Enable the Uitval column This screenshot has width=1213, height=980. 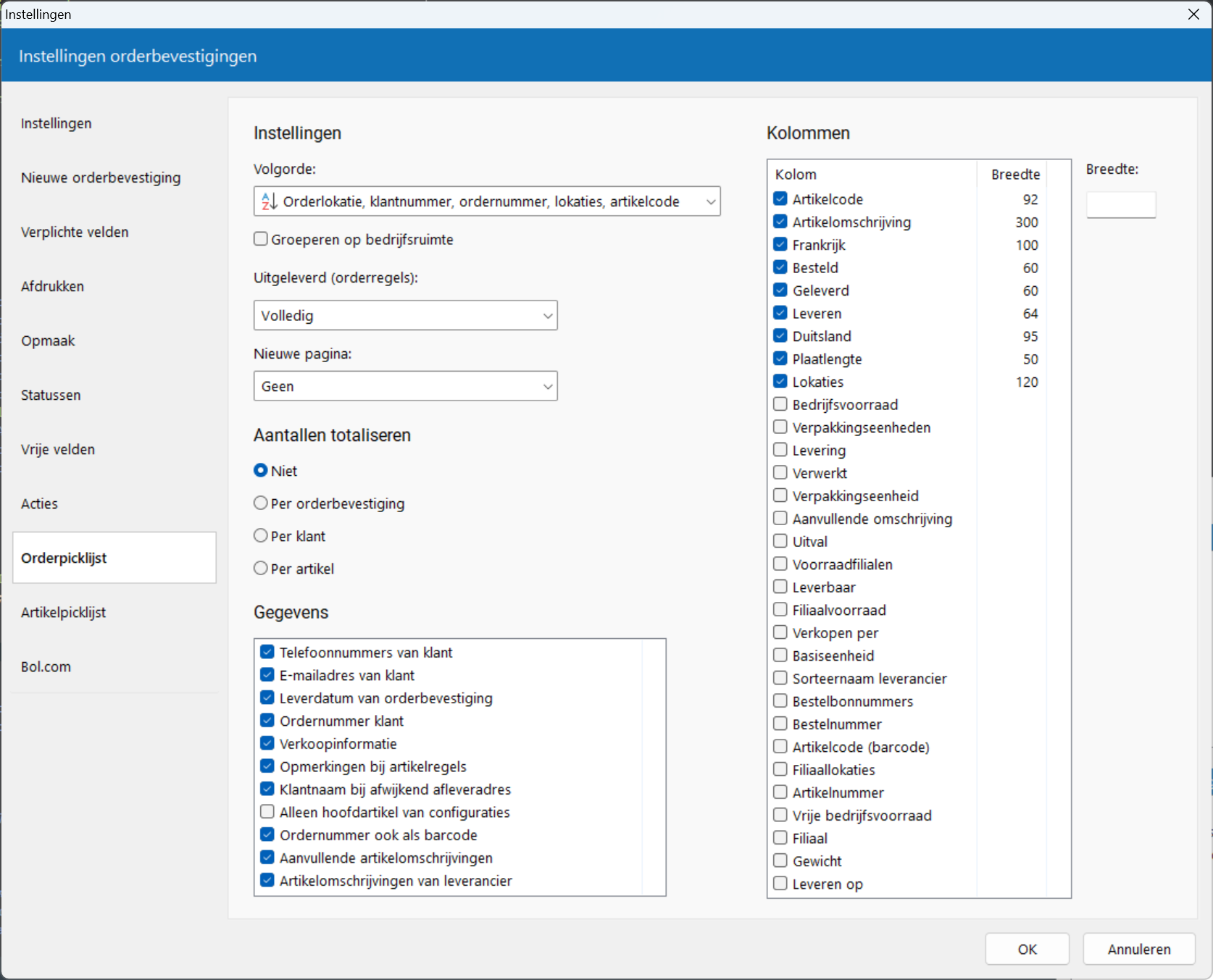click(780, 541)
